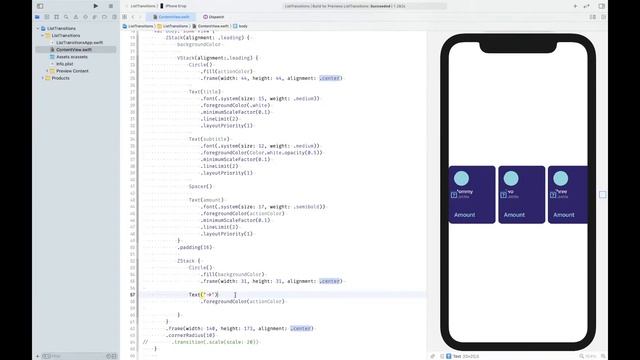Viewport: 640px width, 360px height.
Task: Collapse the ListTransitions group folder
Action: tap(42, 36)
